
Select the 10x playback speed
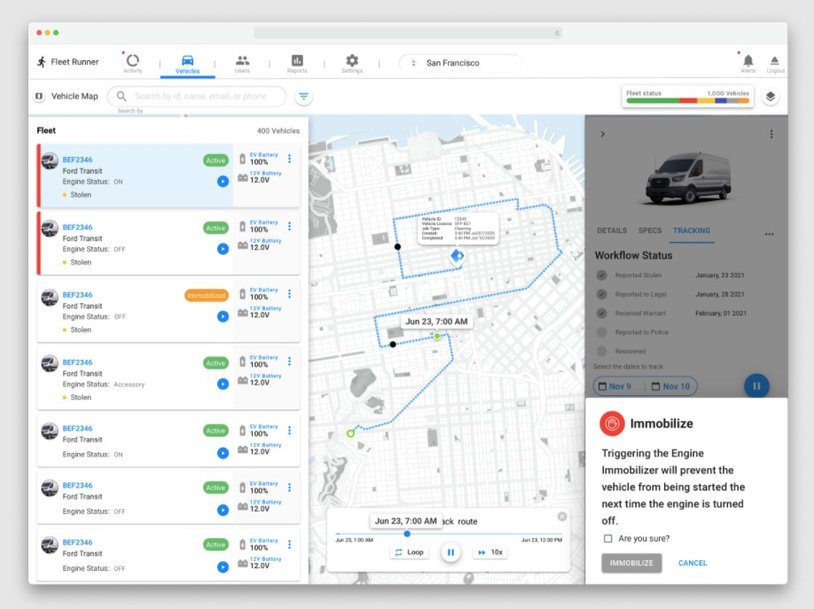tap(490, 552)
